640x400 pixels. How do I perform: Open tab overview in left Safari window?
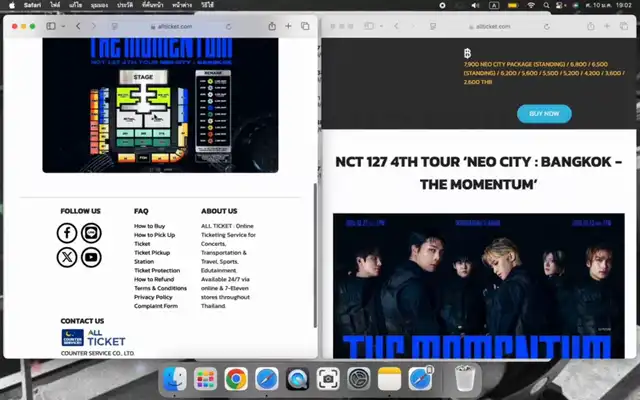click(305, 26)
